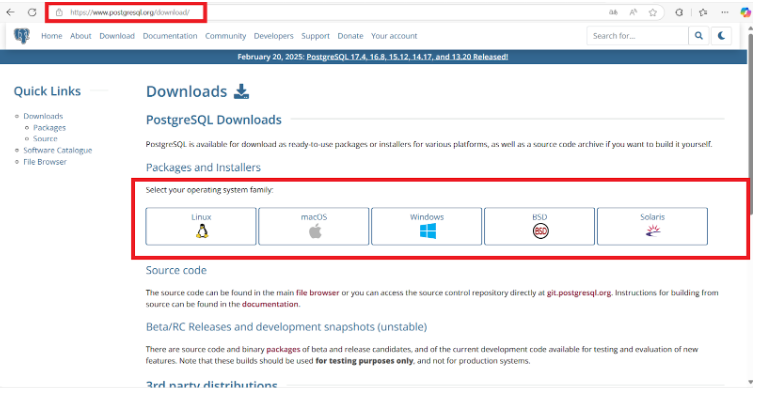Add page to favorites with star icon

tap(653, 12)
